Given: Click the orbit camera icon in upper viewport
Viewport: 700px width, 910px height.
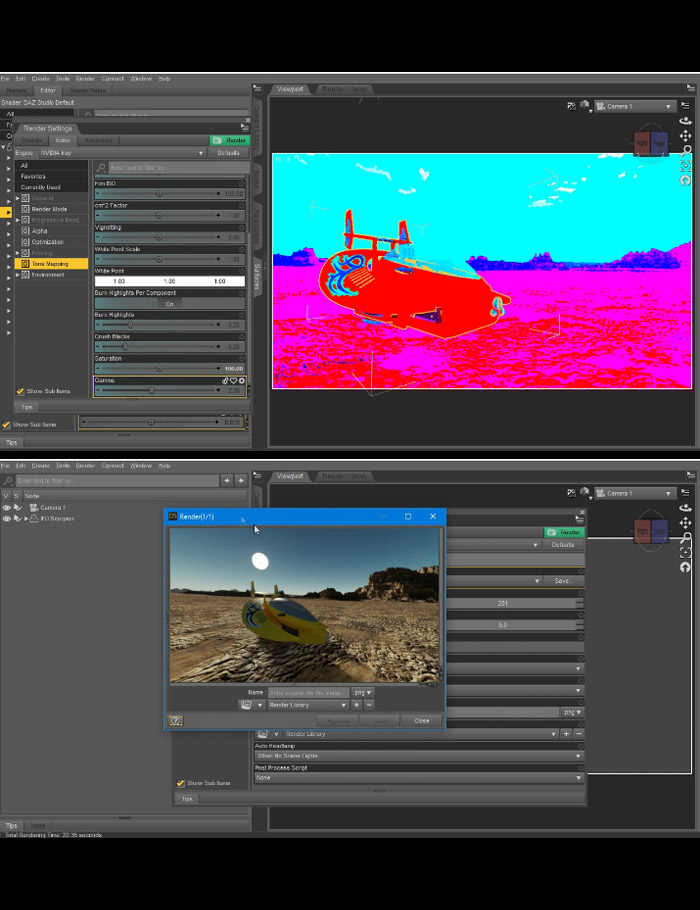Looking at the screenshot, I should click(x=685, y=121).
